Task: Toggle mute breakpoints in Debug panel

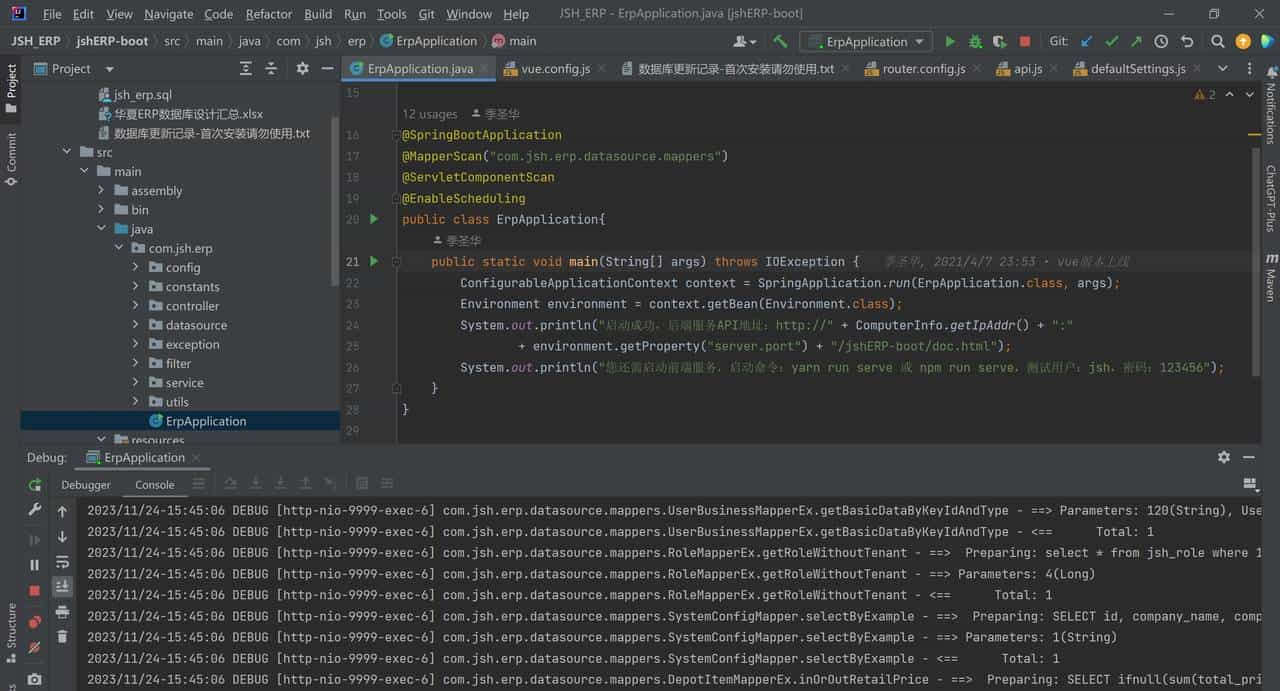Action: click(x=35, y=647)
